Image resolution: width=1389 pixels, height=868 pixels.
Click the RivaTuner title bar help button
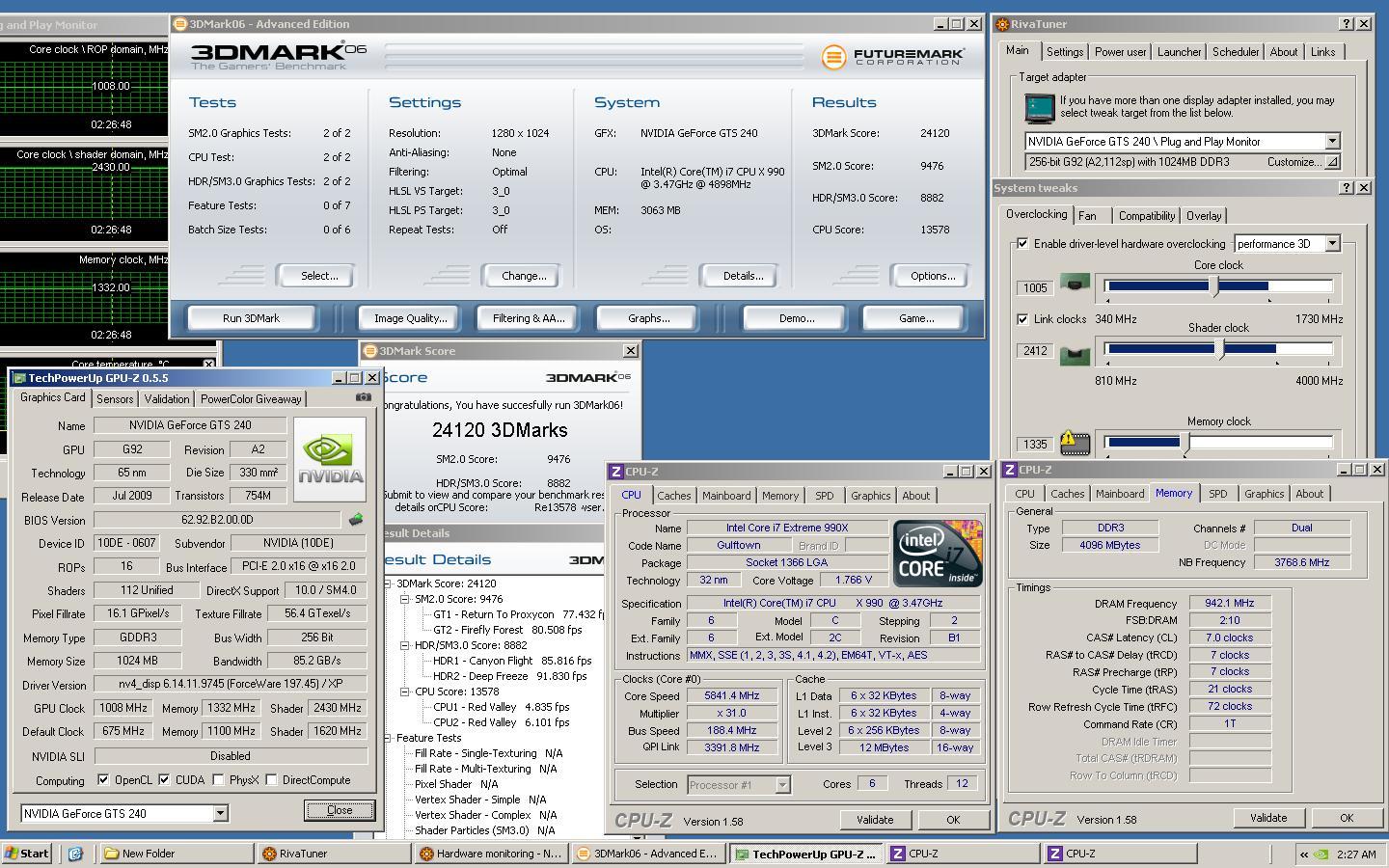click(x=1347, y=24)
